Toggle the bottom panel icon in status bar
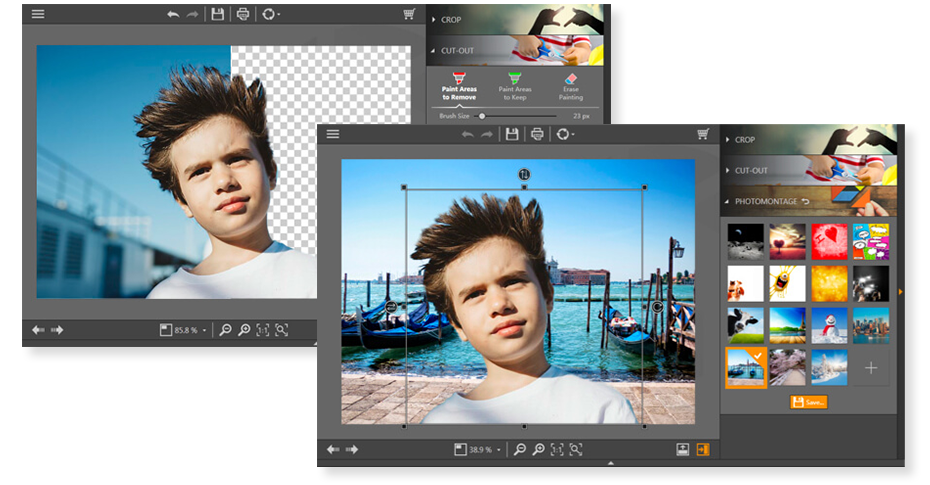 (x=683, y=449)
